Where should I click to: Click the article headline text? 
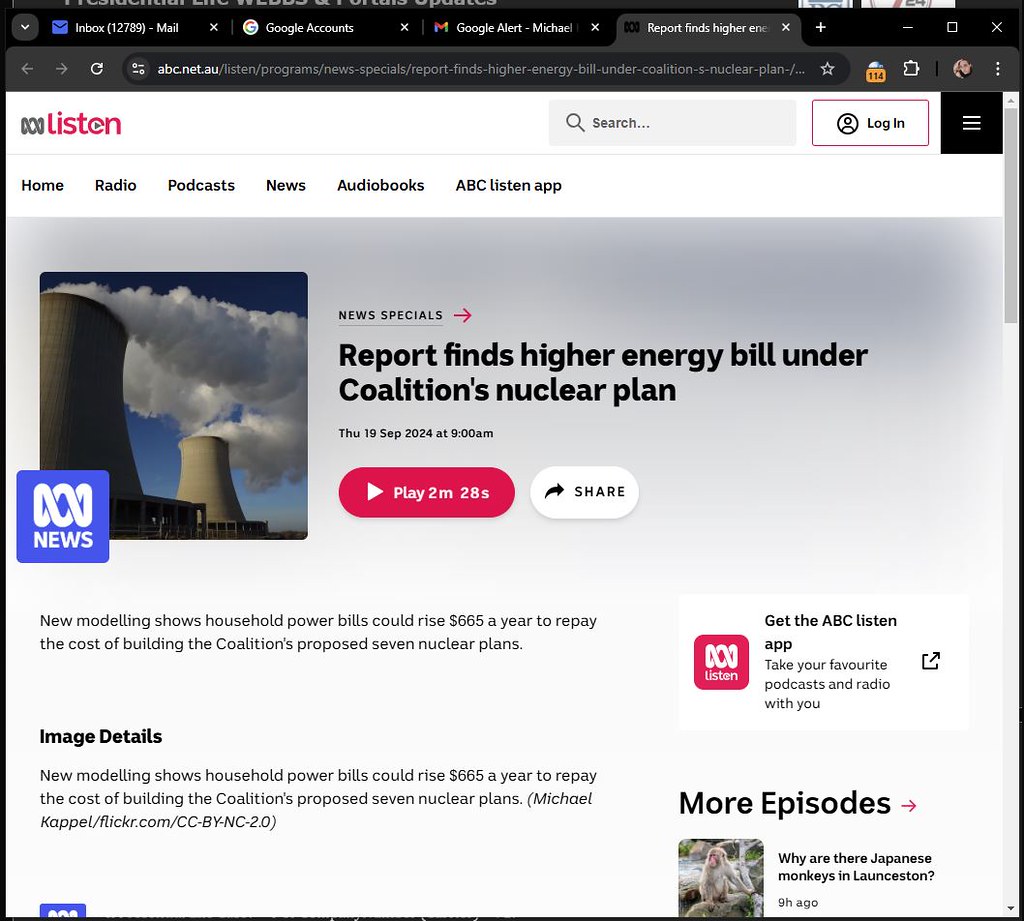pos(603,372)
